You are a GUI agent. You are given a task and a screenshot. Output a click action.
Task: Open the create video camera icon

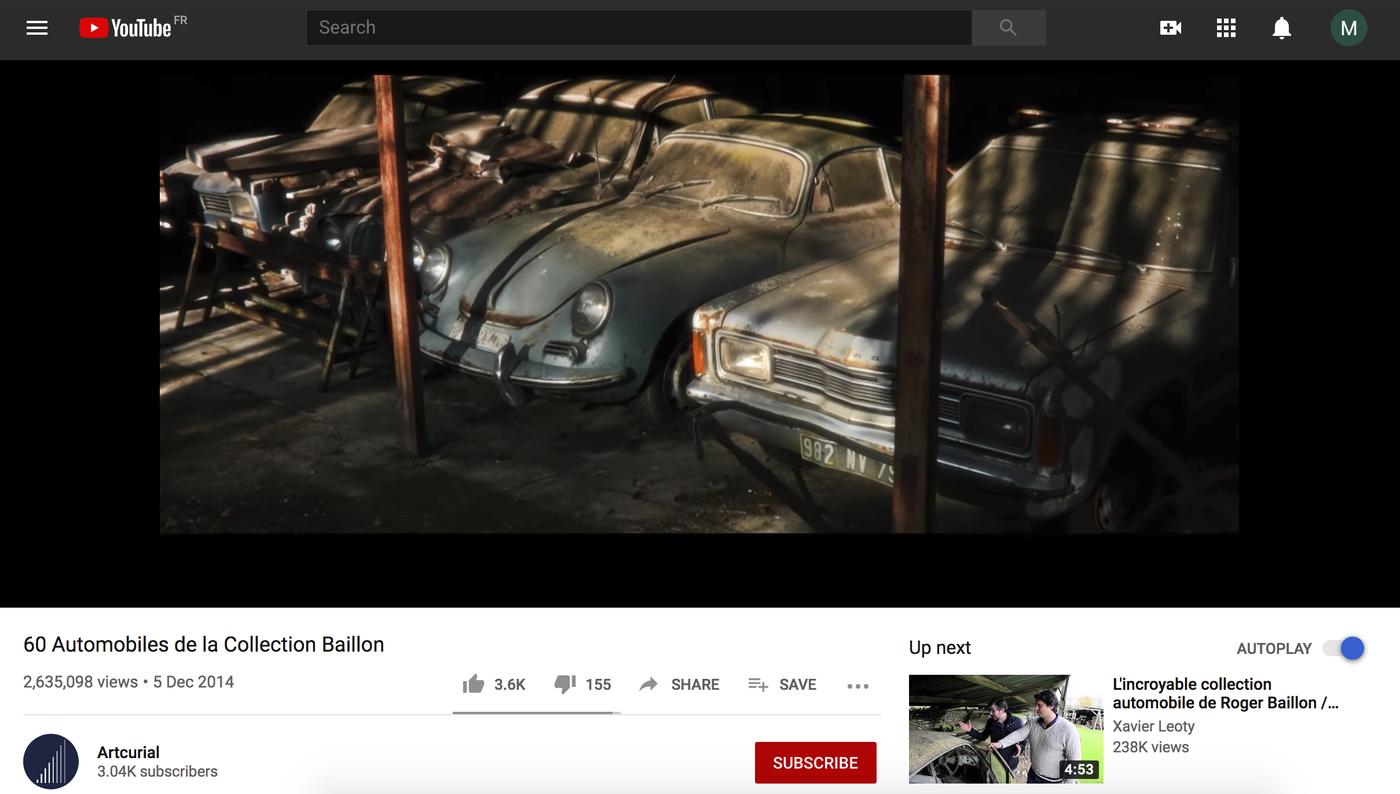click(x=1170, y=28)
